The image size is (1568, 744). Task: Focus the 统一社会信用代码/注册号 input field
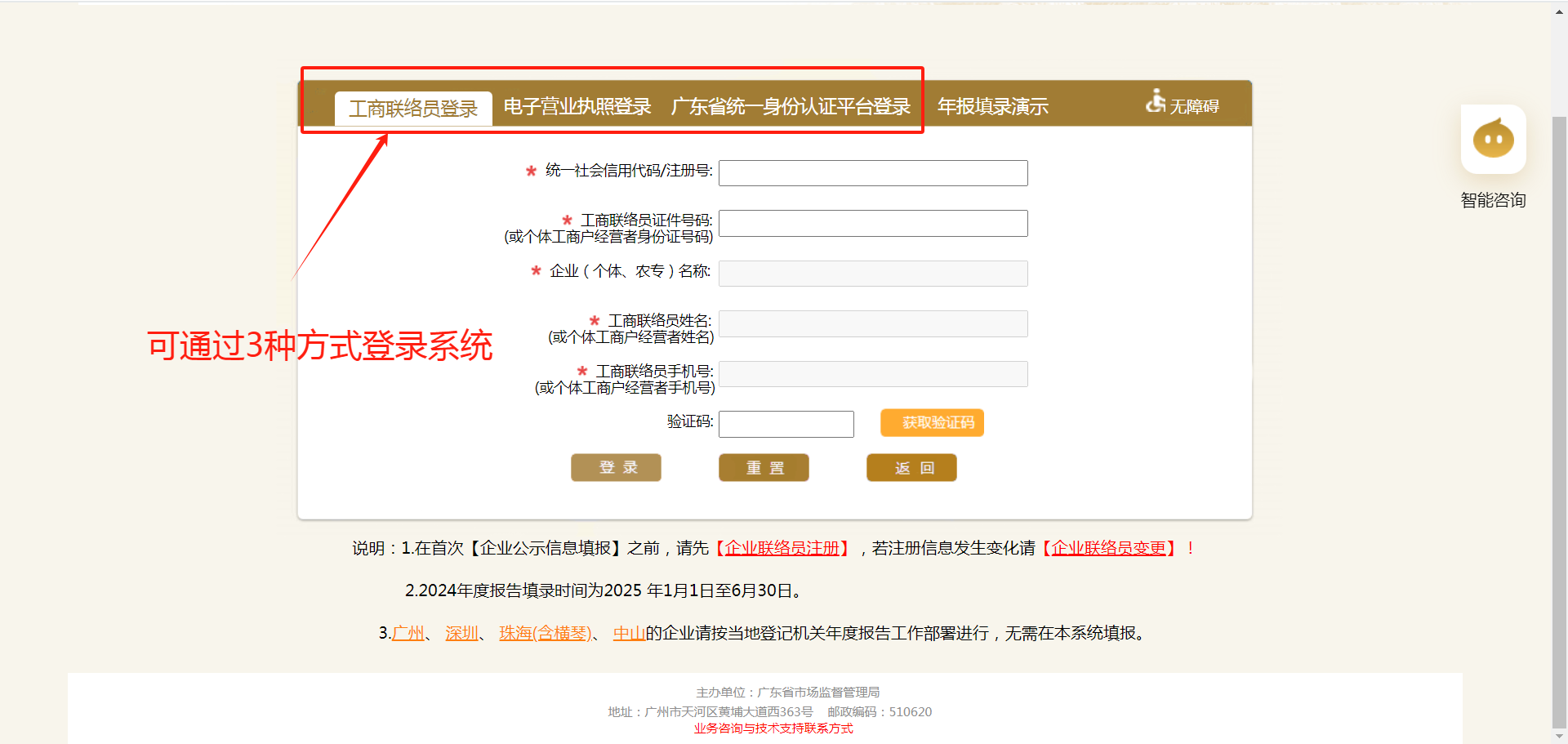pos(872,173)
